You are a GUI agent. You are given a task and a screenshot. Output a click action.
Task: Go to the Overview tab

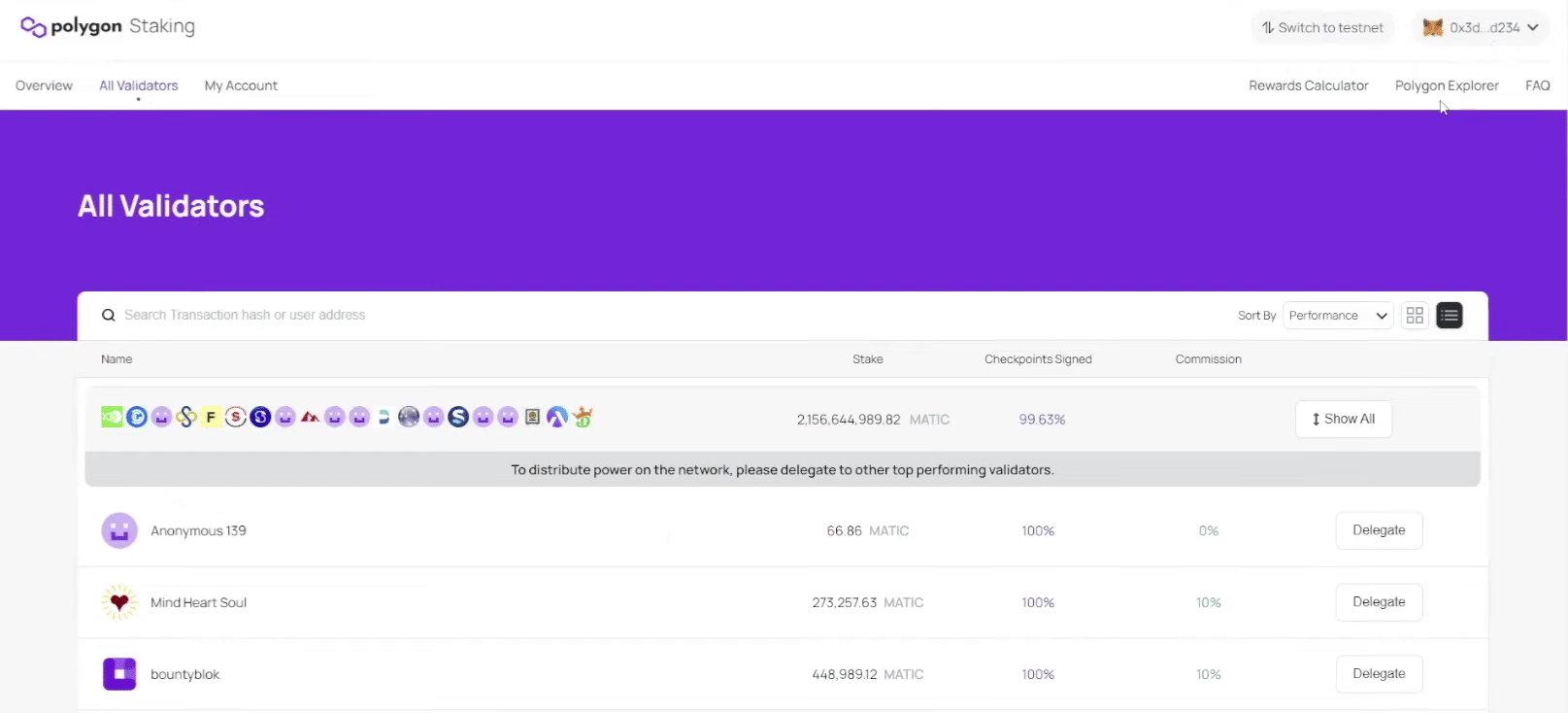(44, 85)
